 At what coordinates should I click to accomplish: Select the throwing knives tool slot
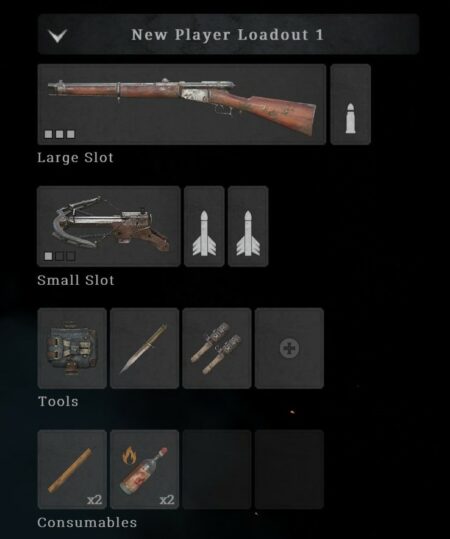(217, 348)
